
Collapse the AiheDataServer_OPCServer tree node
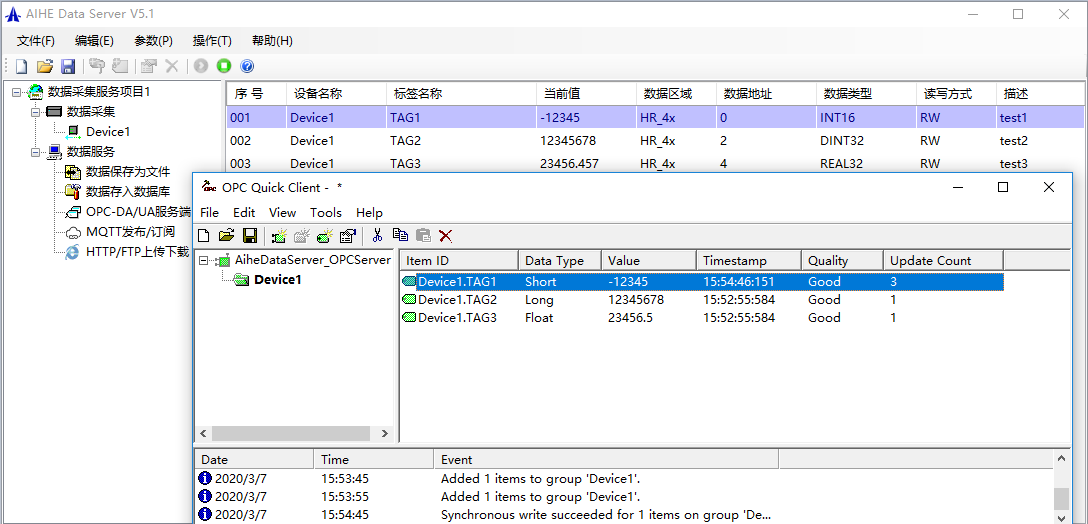[x=205, y=261]
